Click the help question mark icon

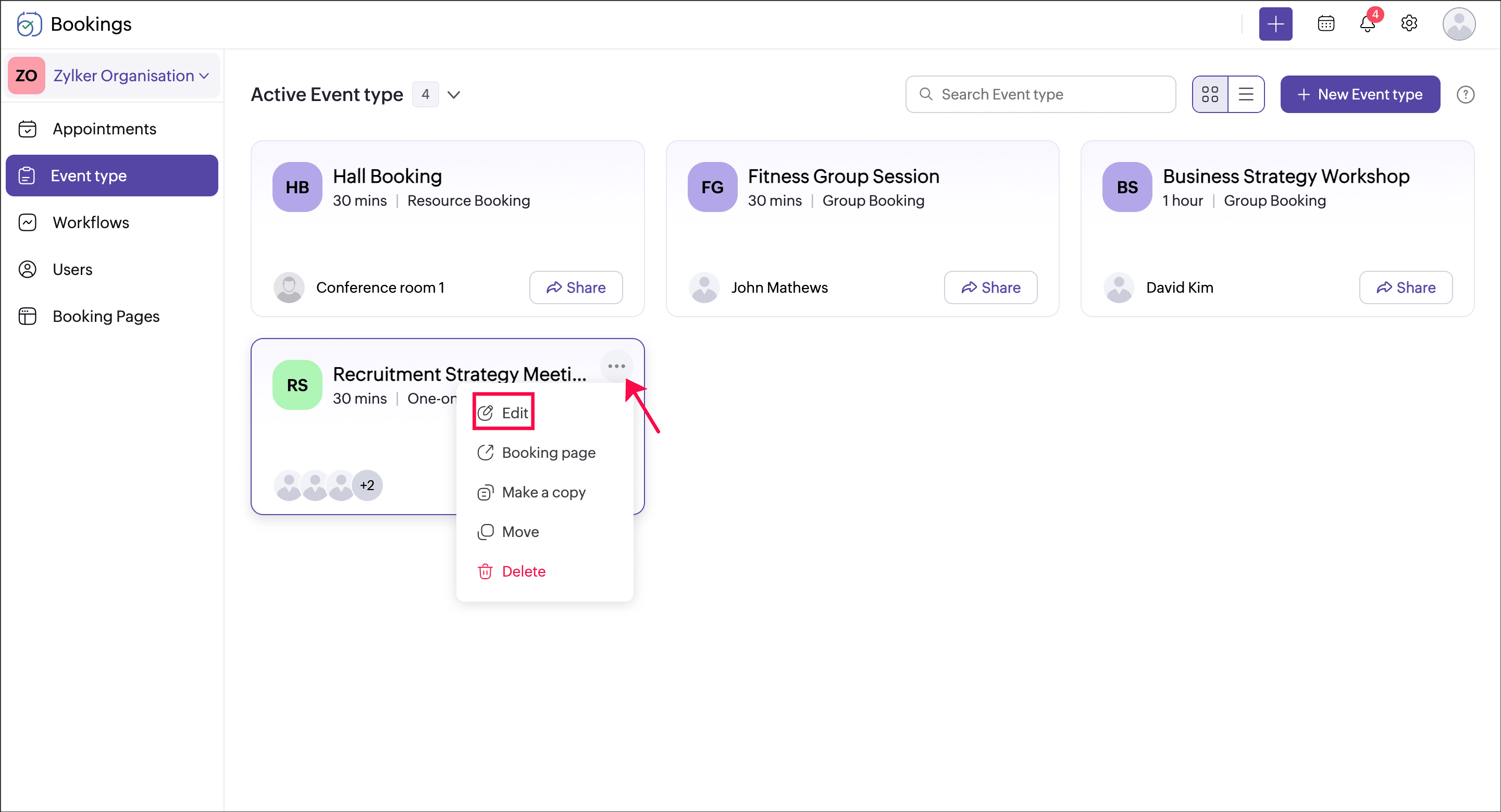(x=1465, y=94)
